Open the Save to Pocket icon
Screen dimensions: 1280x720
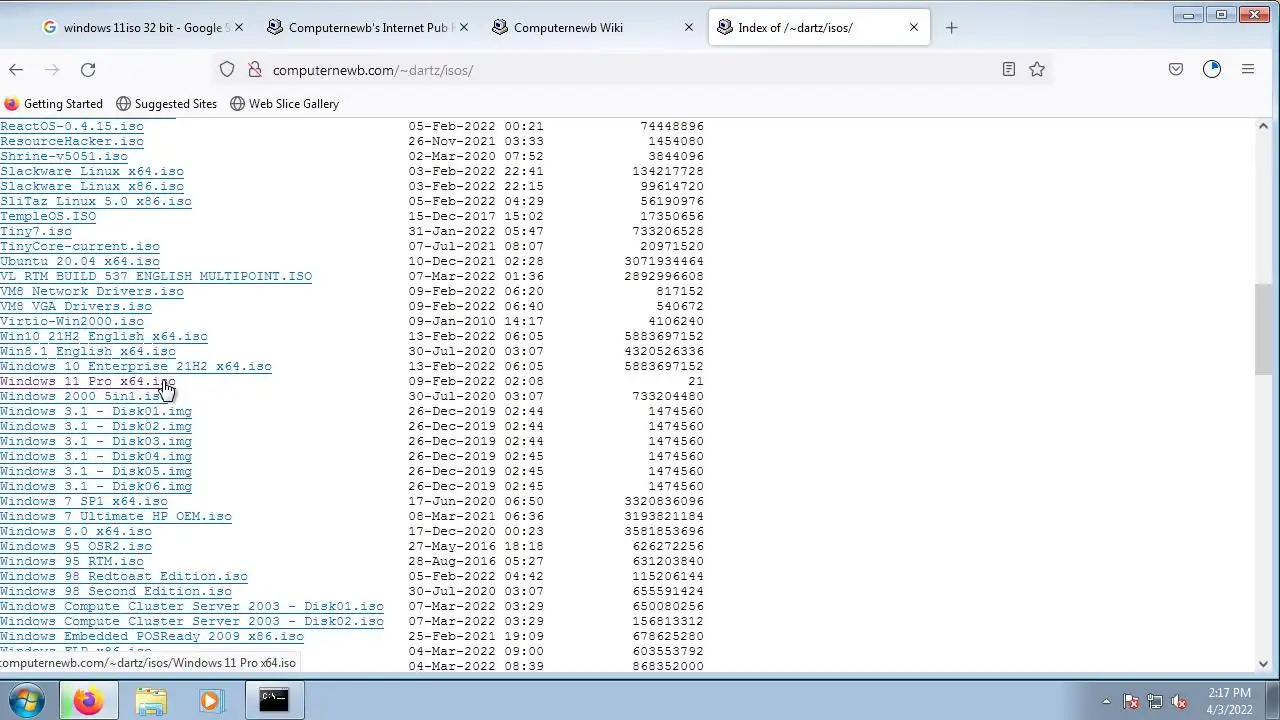(1176, 69)
